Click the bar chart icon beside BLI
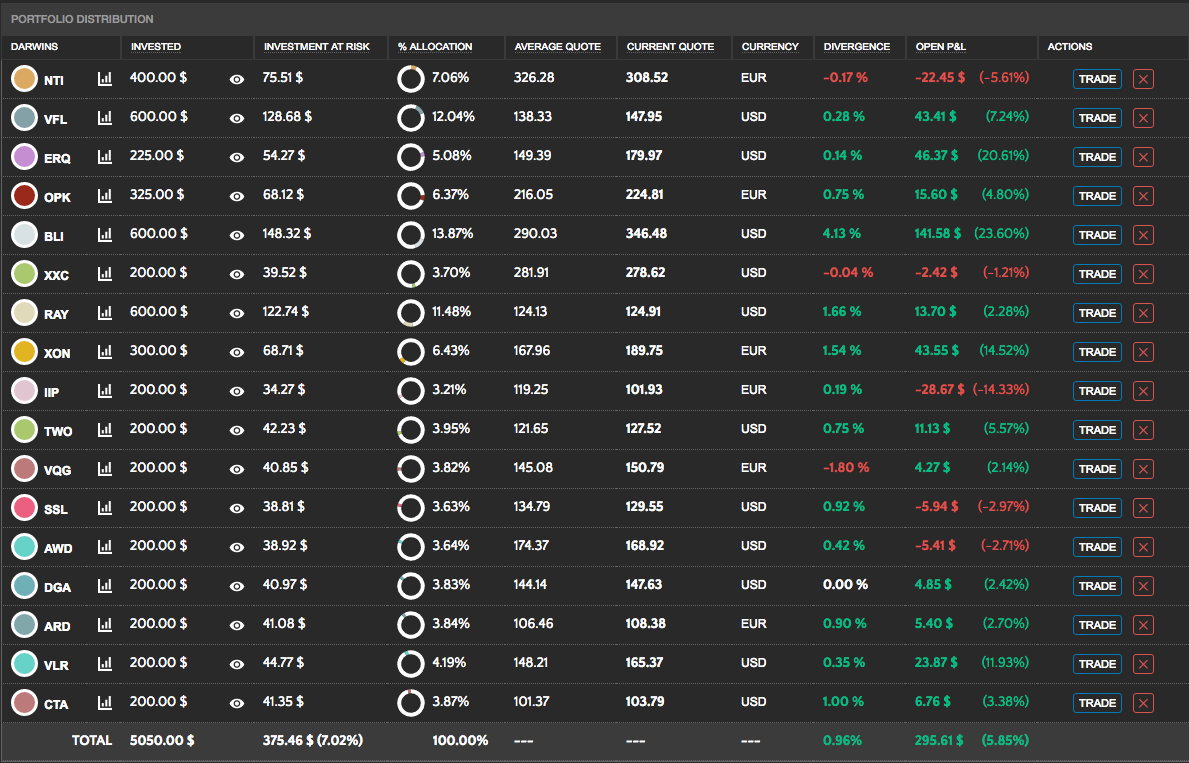Screen dimensions: 1189x763 pos(104,235)
